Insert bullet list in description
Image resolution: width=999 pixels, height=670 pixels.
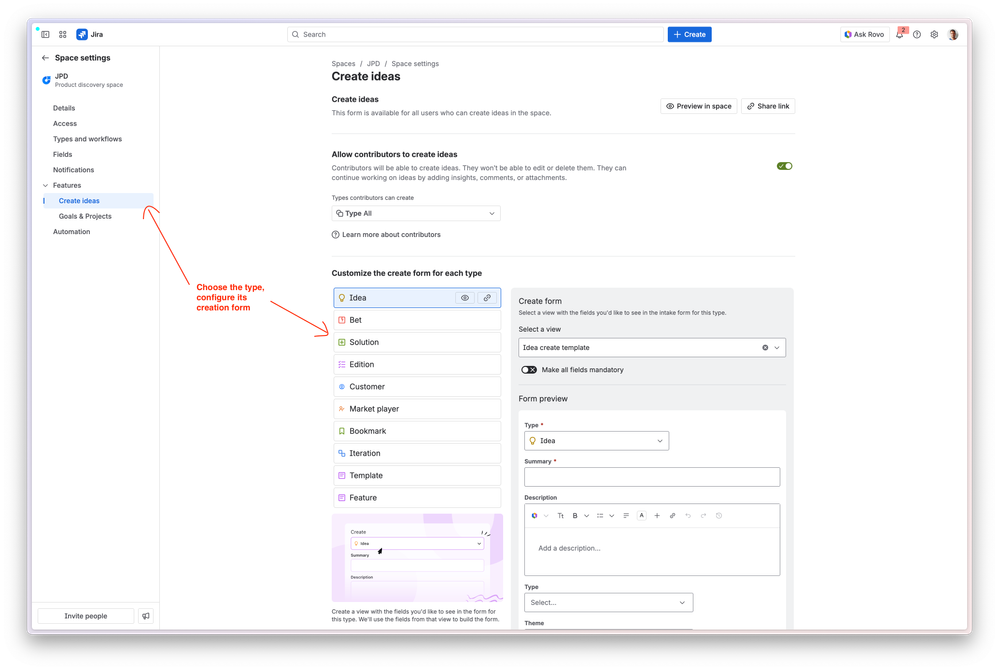(600, 516)
